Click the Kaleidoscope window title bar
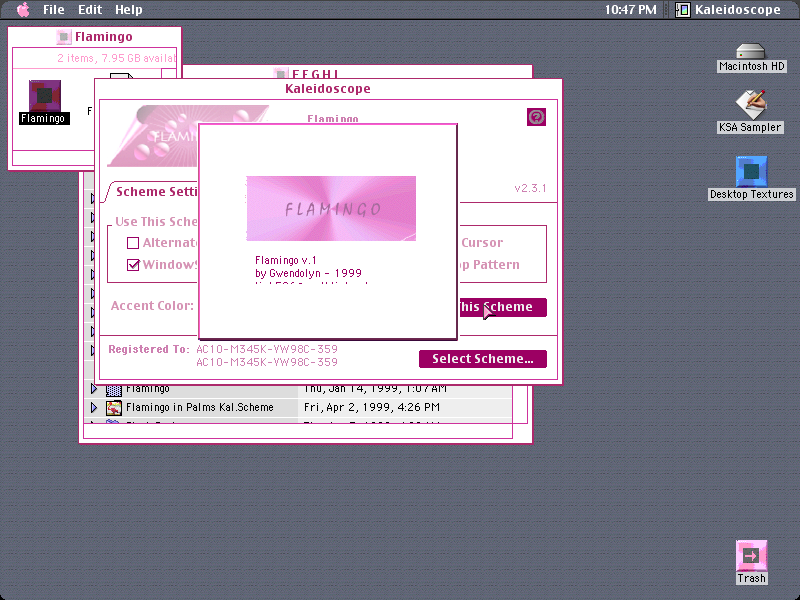800x600 pixels. point(328,89)
